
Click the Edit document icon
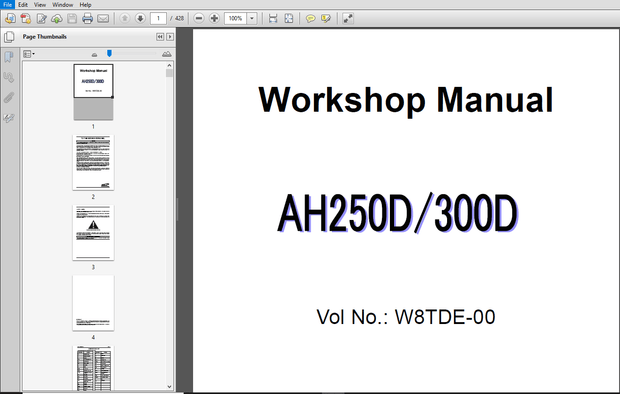(x=41, y=18)
